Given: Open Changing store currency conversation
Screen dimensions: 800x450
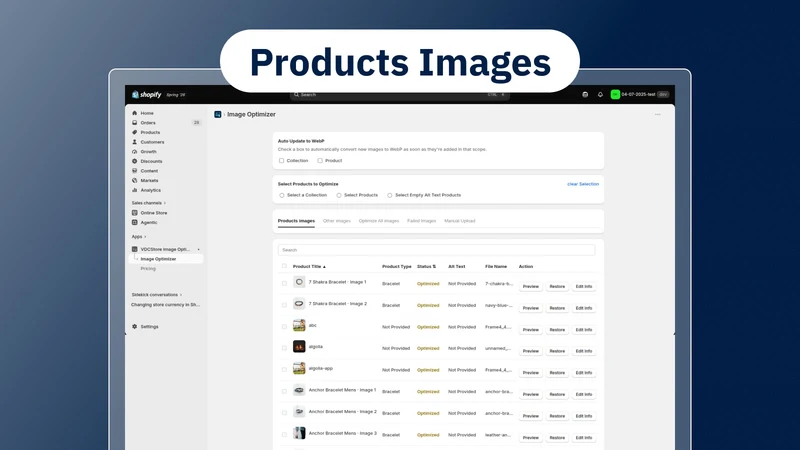Looking at the screenshot, I should coord(165,305).
